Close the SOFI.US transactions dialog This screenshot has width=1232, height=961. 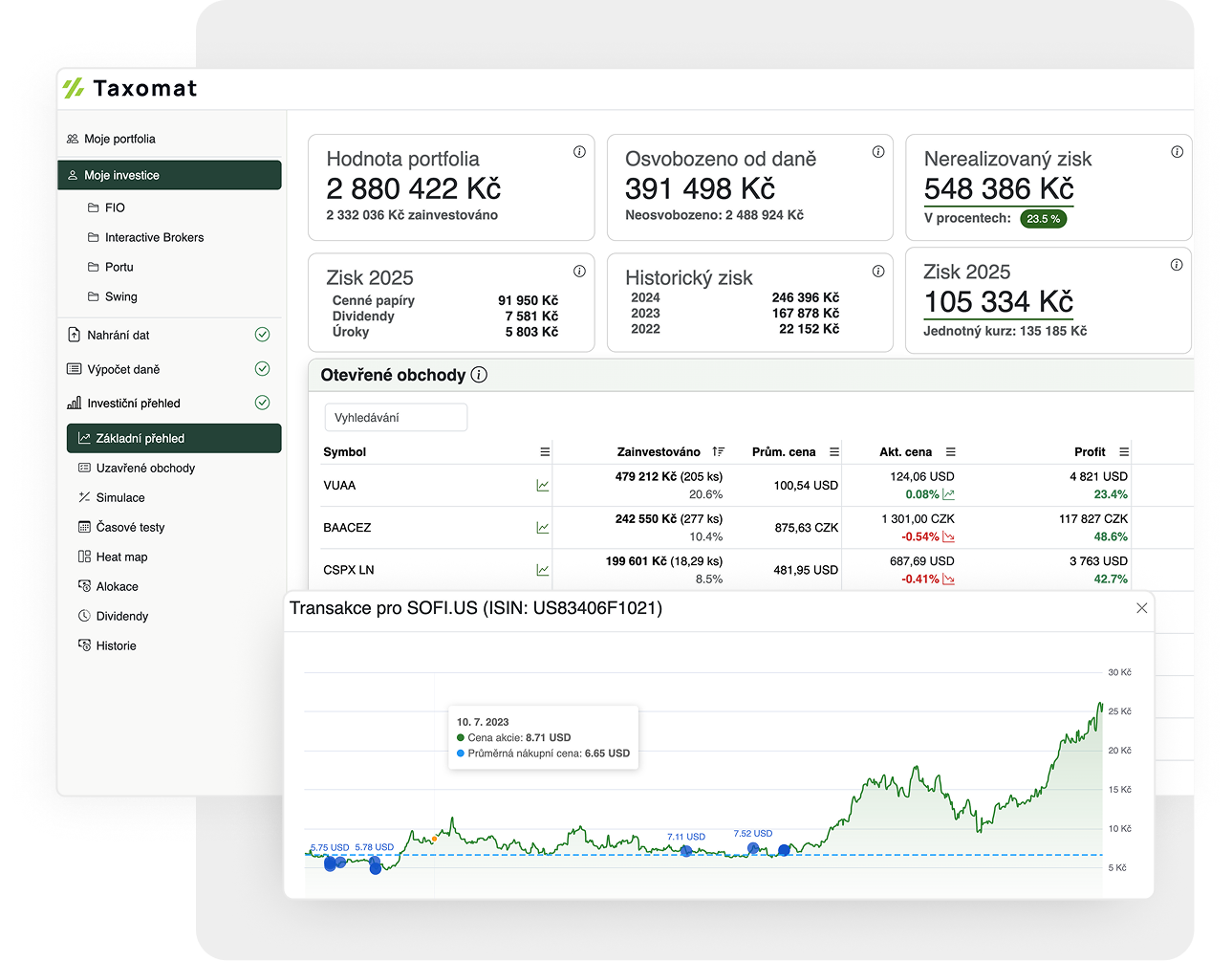click(1141, 607)
